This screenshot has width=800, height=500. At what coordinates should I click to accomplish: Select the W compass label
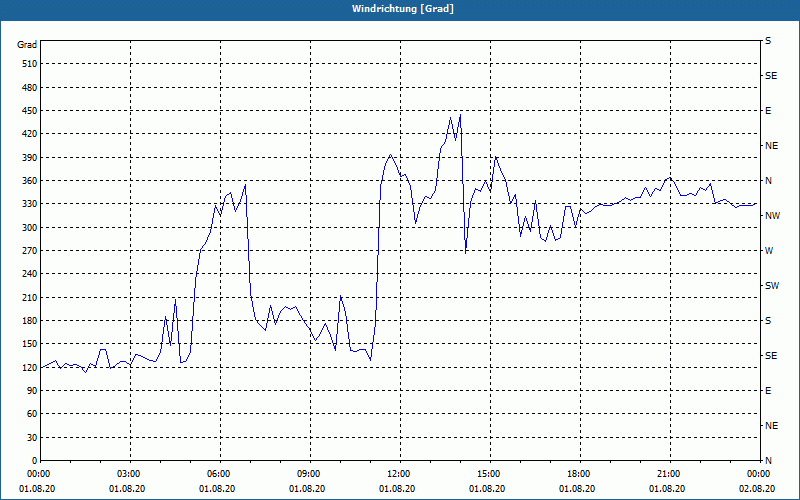click(x=769, y=251)
